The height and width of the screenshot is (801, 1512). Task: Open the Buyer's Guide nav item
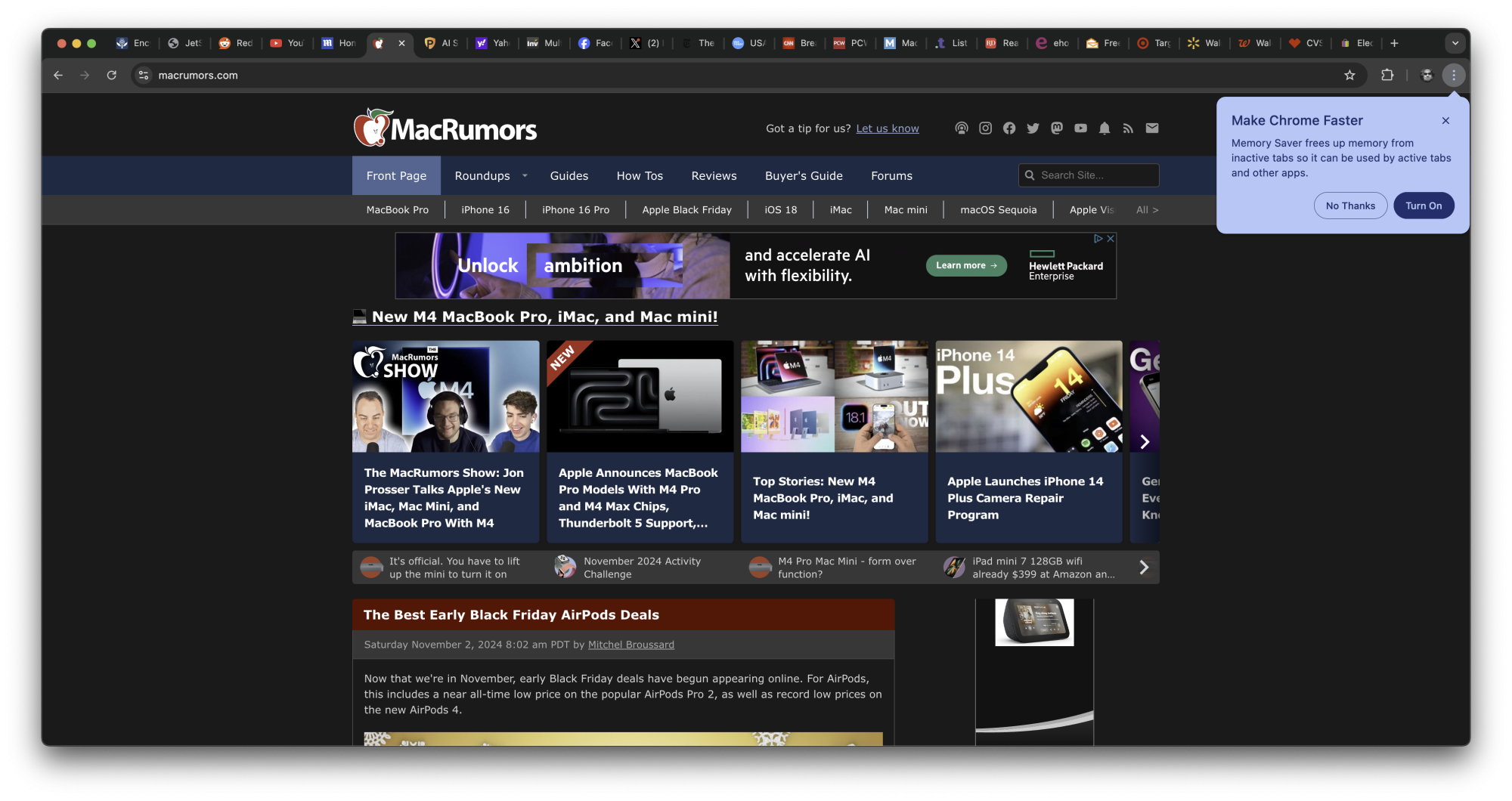804,175
